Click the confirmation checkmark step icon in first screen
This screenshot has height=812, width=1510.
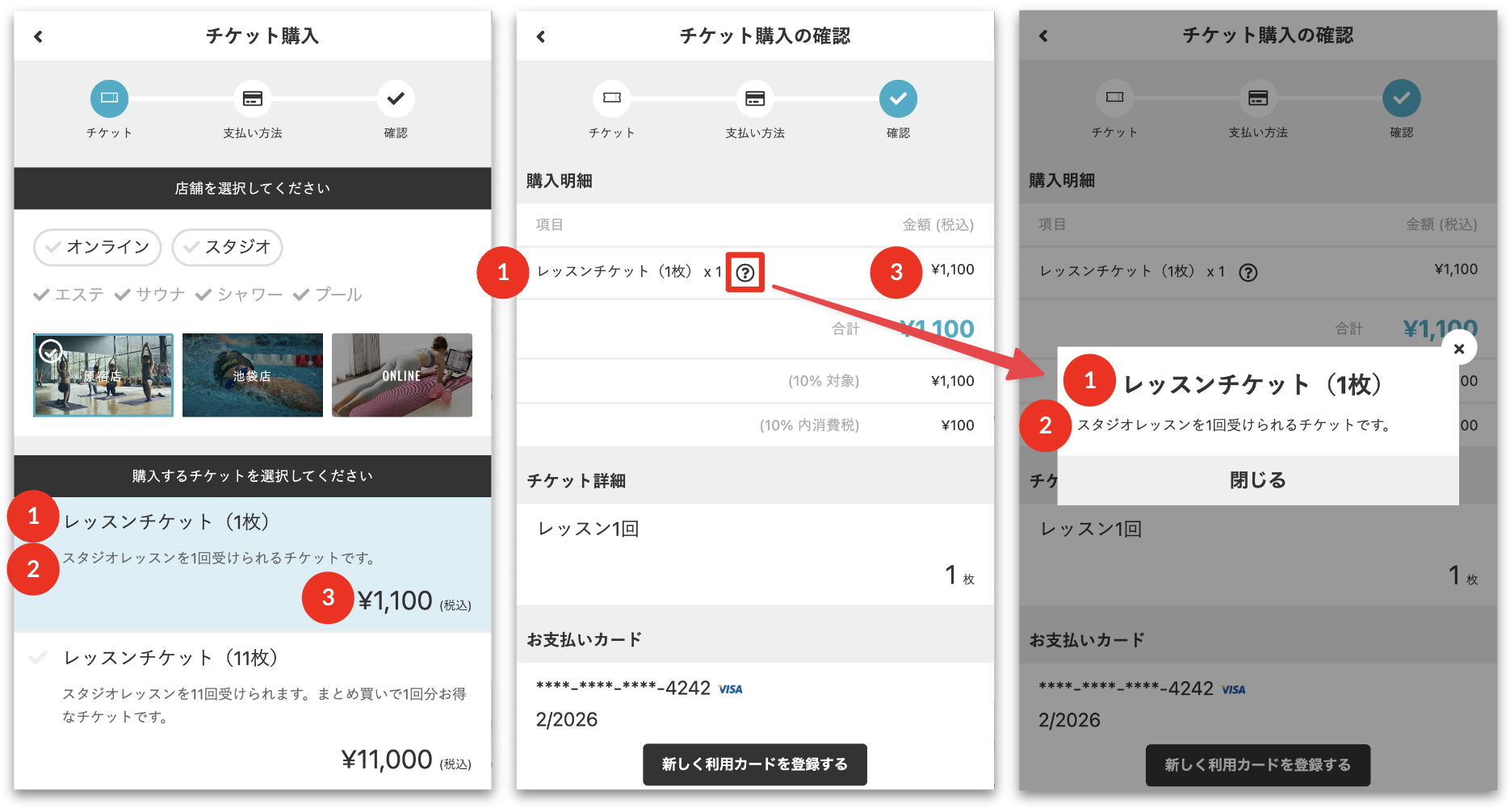tap(396, 98)
